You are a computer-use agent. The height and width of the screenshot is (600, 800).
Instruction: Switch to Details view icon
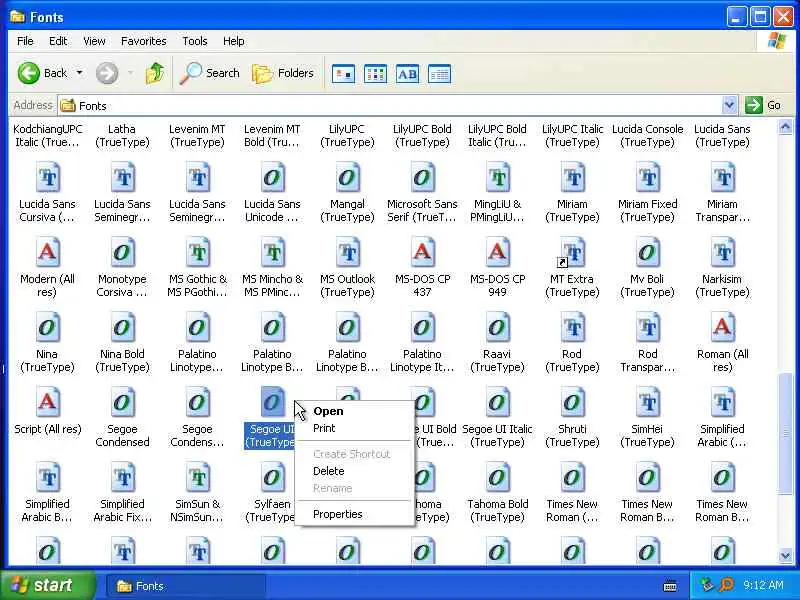tap(439, 74)
